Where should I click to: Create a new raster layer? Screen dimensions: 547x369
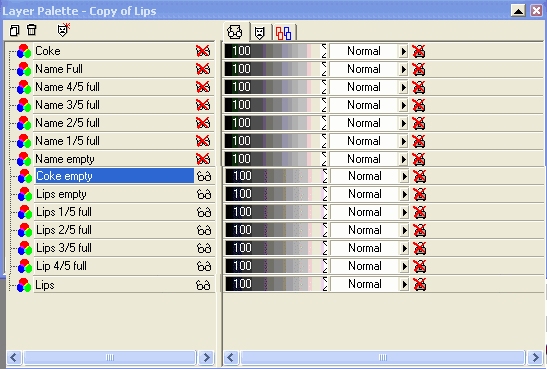pyautogui.click(x=14, y=30)
